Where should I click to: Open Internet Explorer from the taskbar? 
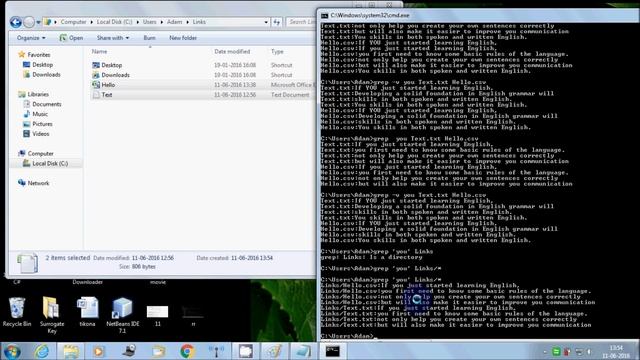coord(42,351)
